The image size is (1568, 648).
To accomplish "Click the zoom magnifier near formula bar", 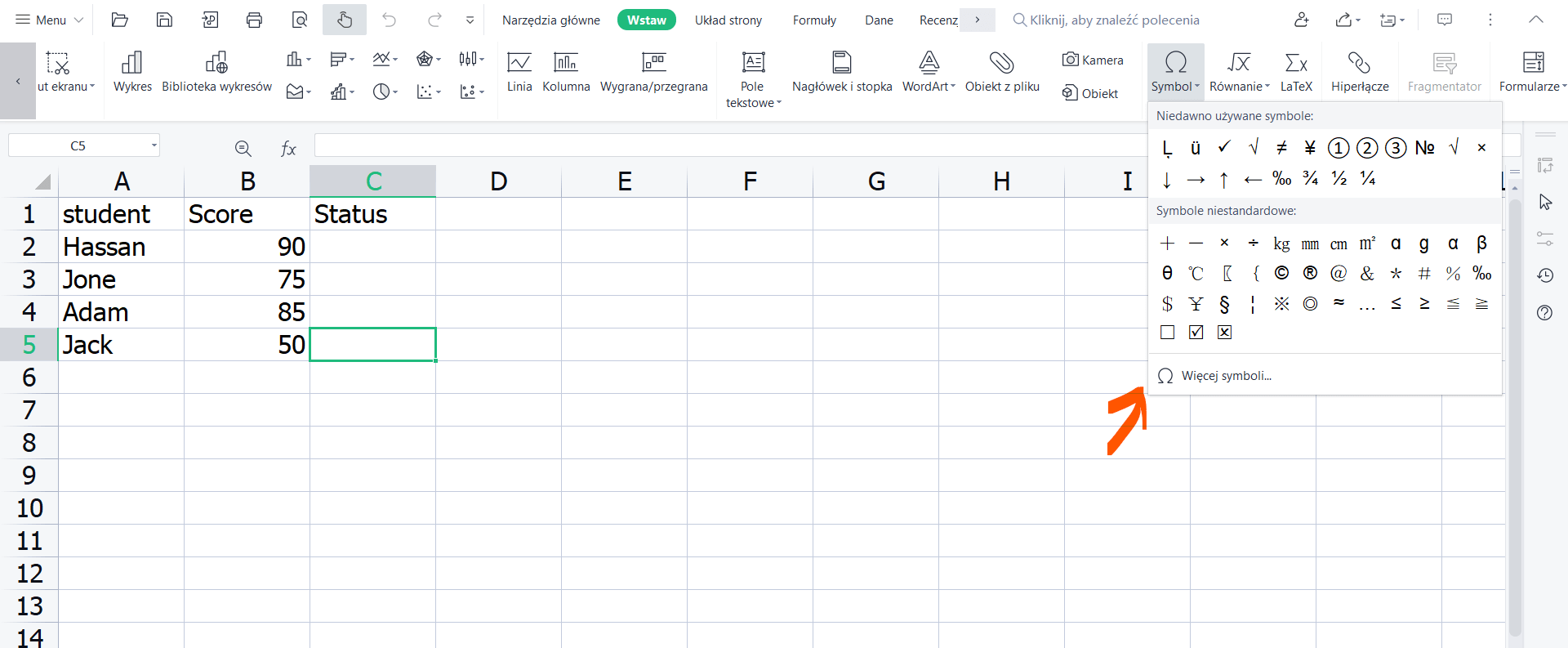I will 243,148.
